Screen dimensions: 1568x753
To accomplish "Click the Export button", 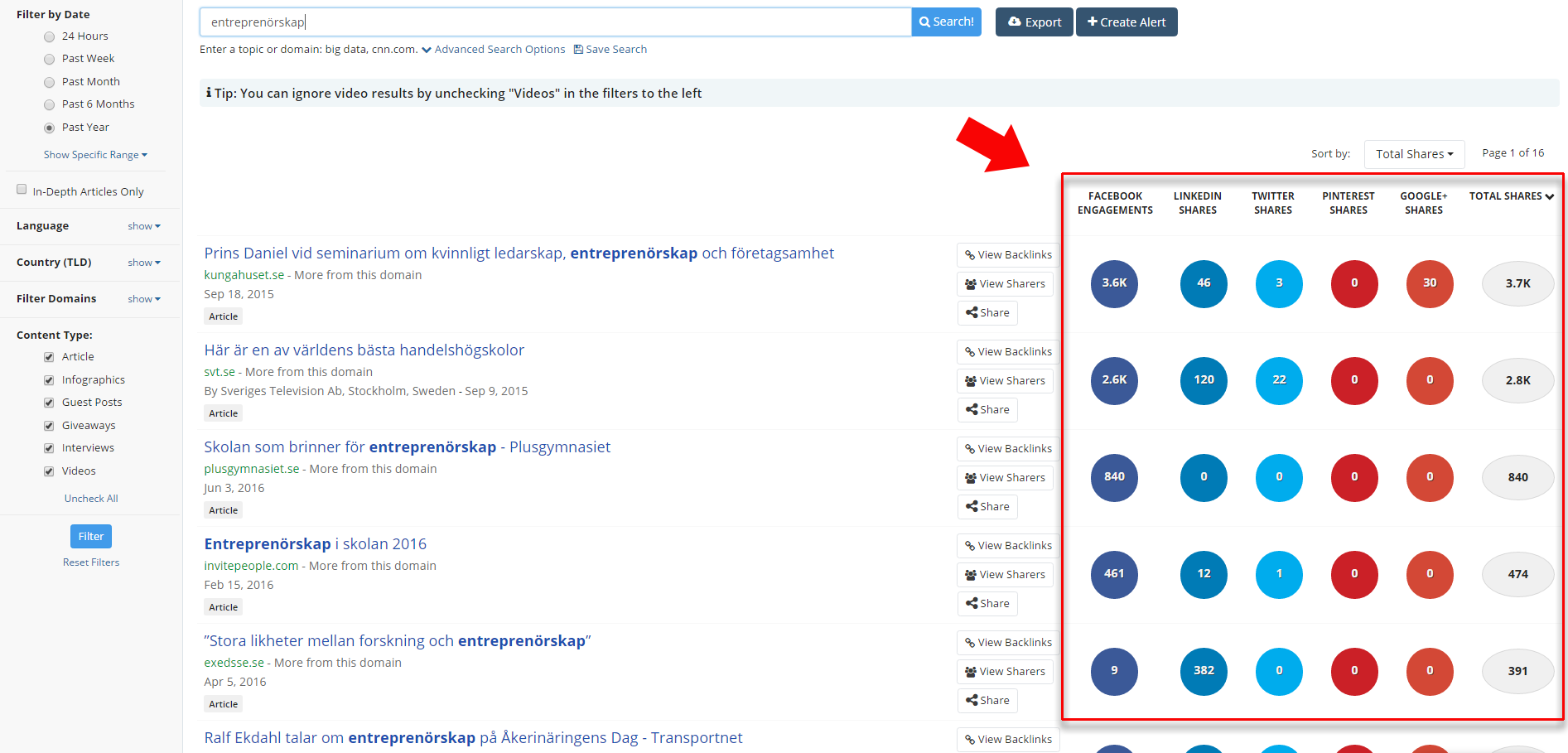I will coord(1034,22).
